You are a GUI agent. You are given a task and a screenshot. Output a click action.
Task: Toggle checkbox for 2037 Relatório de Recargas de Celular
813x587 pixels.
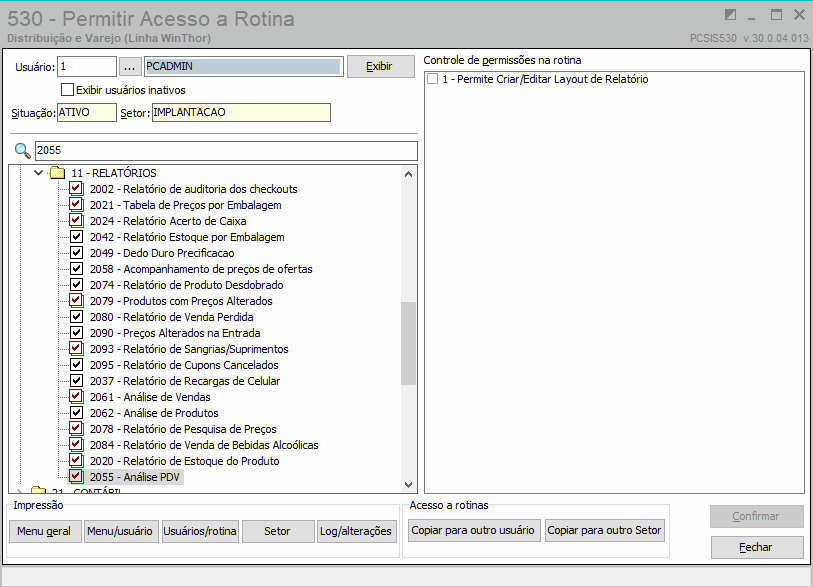click(76, 381)
